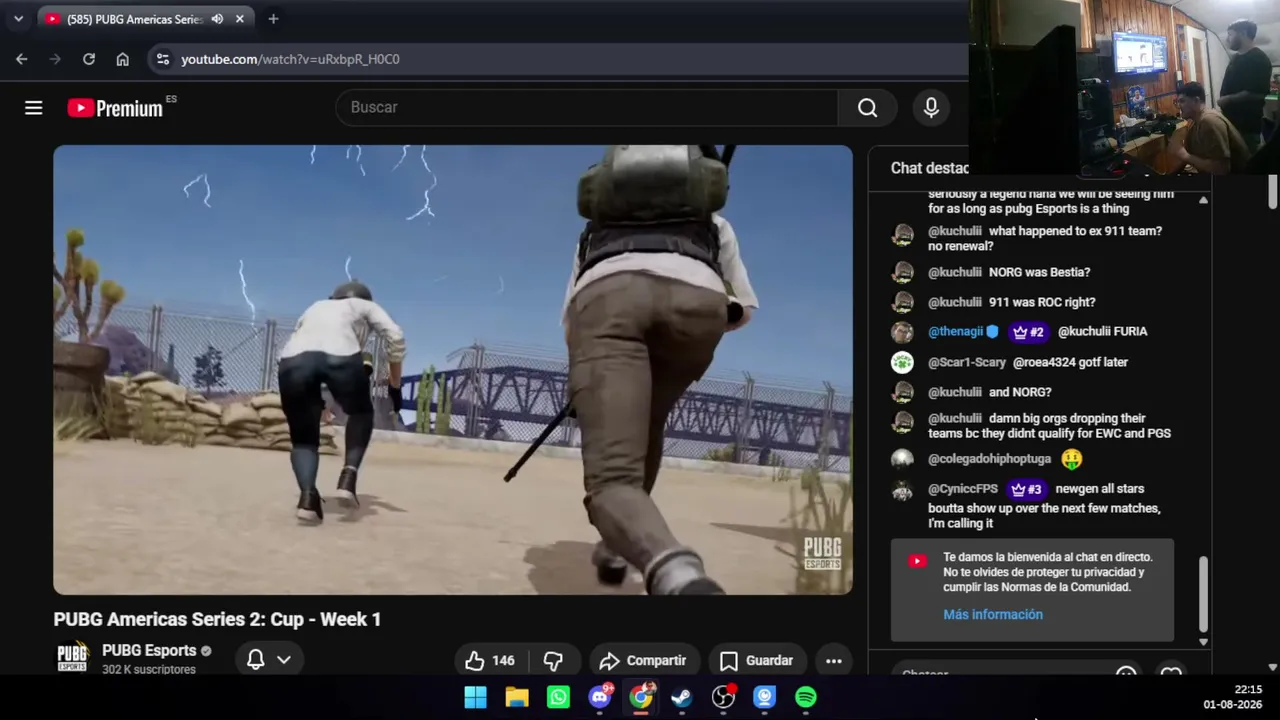
Task: Click the Más información link in chat
Action: click(x=993, y=615)
